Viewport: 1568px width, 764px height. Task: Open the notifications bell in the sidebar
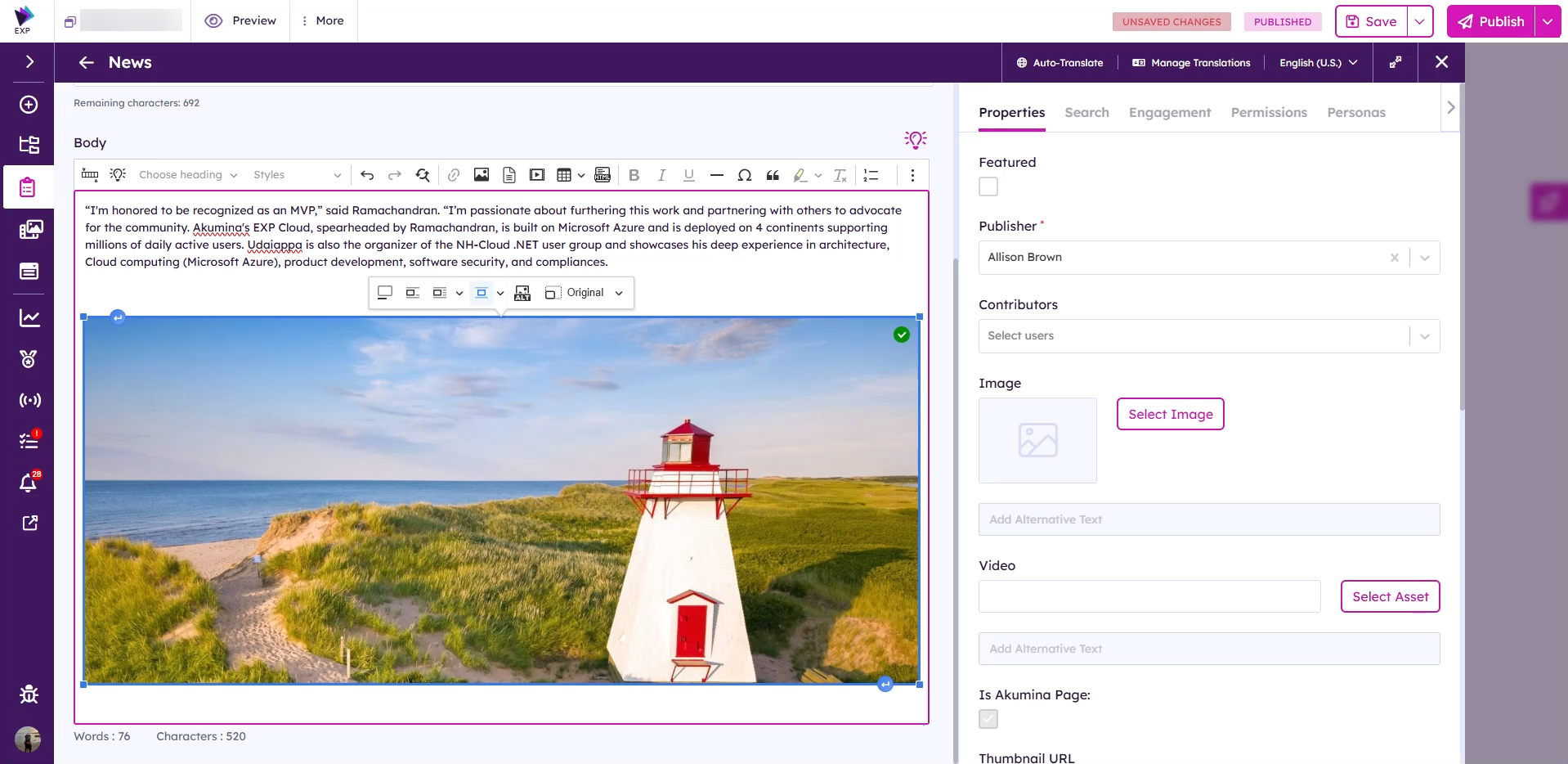[29, 483]
